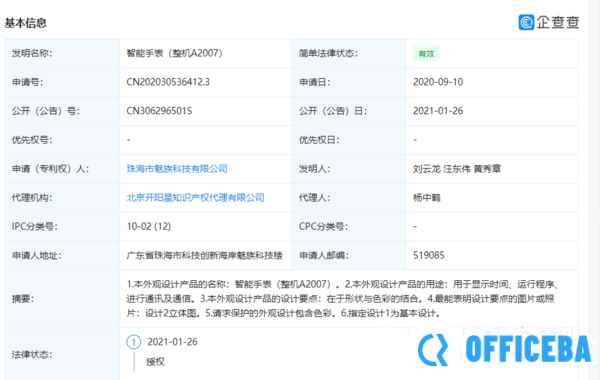Screen dimensions: 600x380
Task: Click the 发明名称 field label
Action: [32, 53]
